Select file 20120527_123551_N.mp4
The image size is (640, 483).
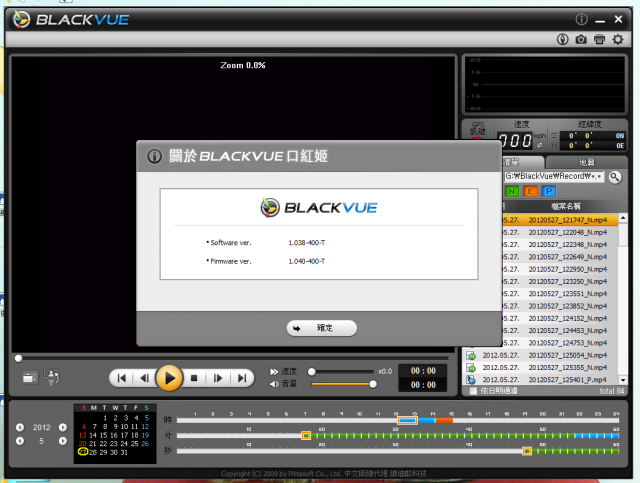560,294
